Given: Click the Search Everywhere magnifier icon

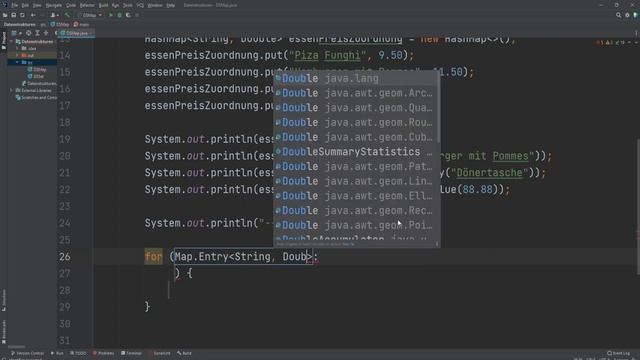Looking at the screenshot, I should pyautogui.click(x=618, y=15).
